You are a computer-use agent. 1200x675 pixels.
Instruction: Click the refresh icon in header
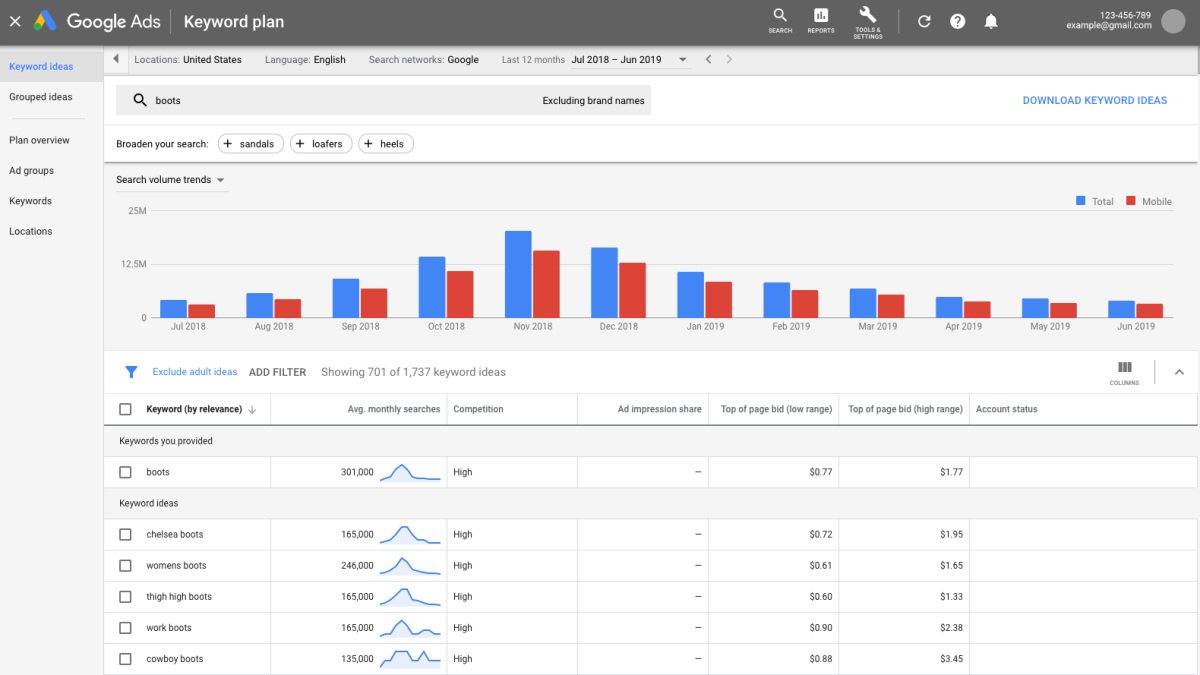[924, 21]
